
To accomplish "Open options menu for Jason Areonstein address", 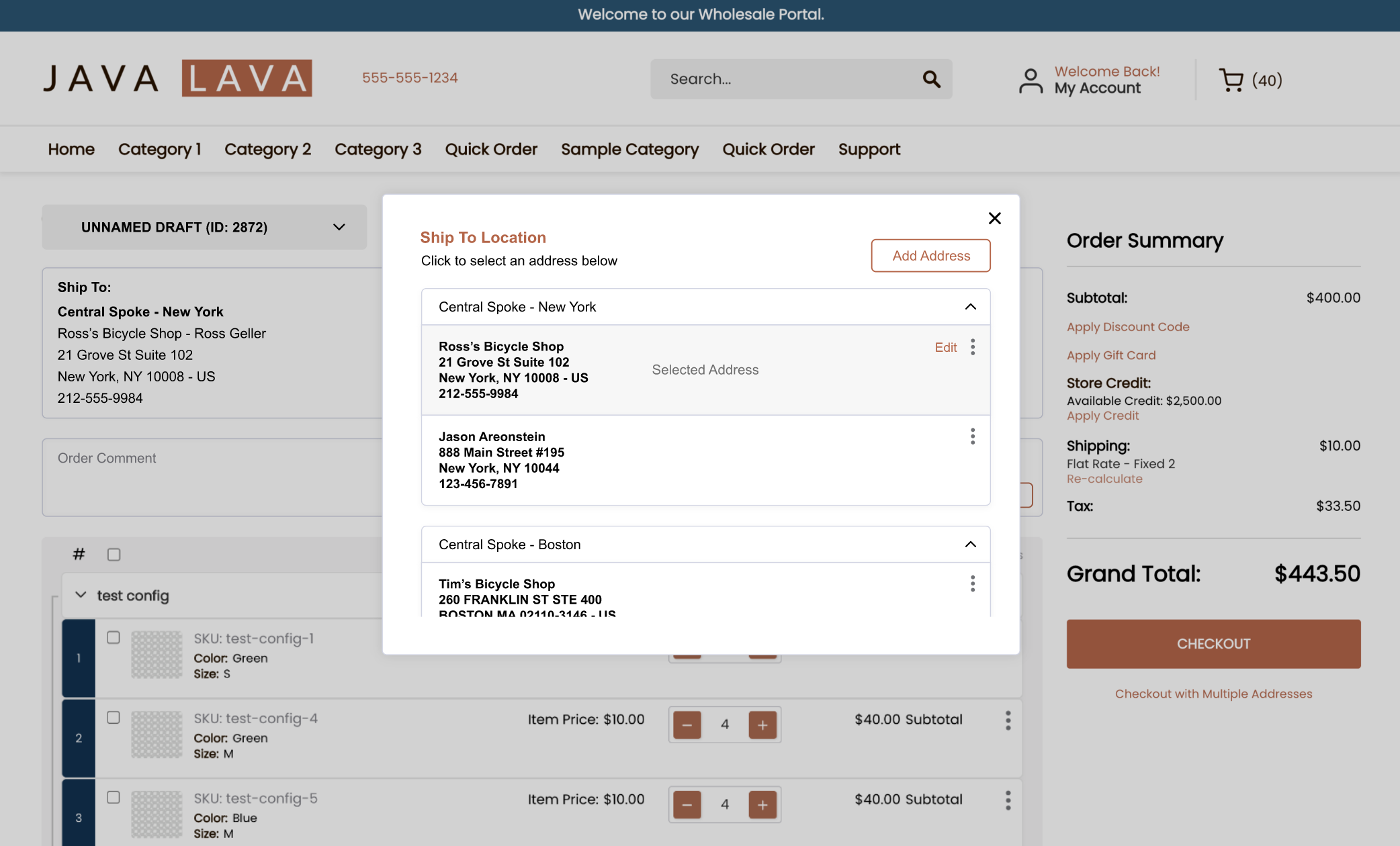I will click(972, 437).
